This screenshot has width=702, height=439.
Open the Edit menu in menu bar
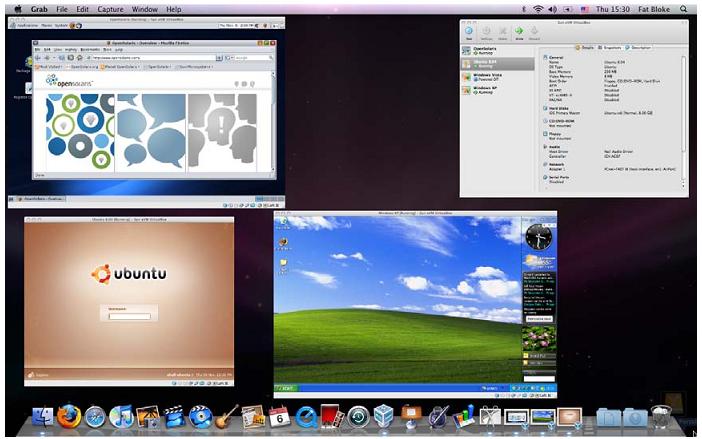click(x=82, y=9)
